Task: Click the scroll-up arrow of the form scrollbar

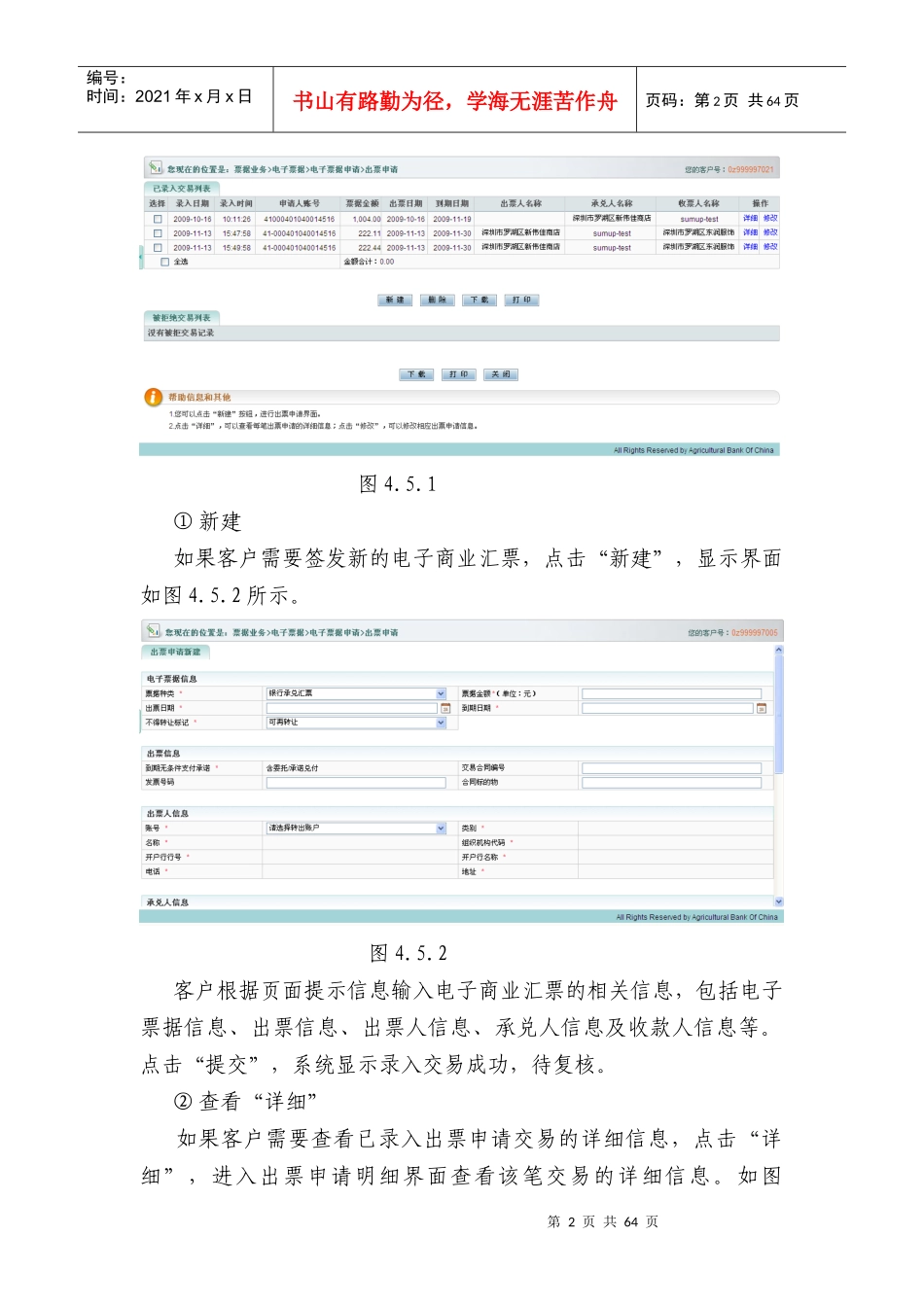Action: point(778,651)
